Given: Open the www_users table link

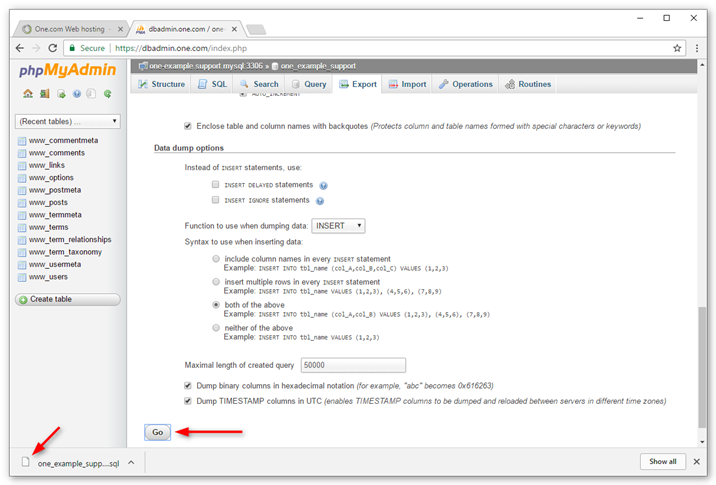Looking at the screenshot, I should tap(48, 277).
